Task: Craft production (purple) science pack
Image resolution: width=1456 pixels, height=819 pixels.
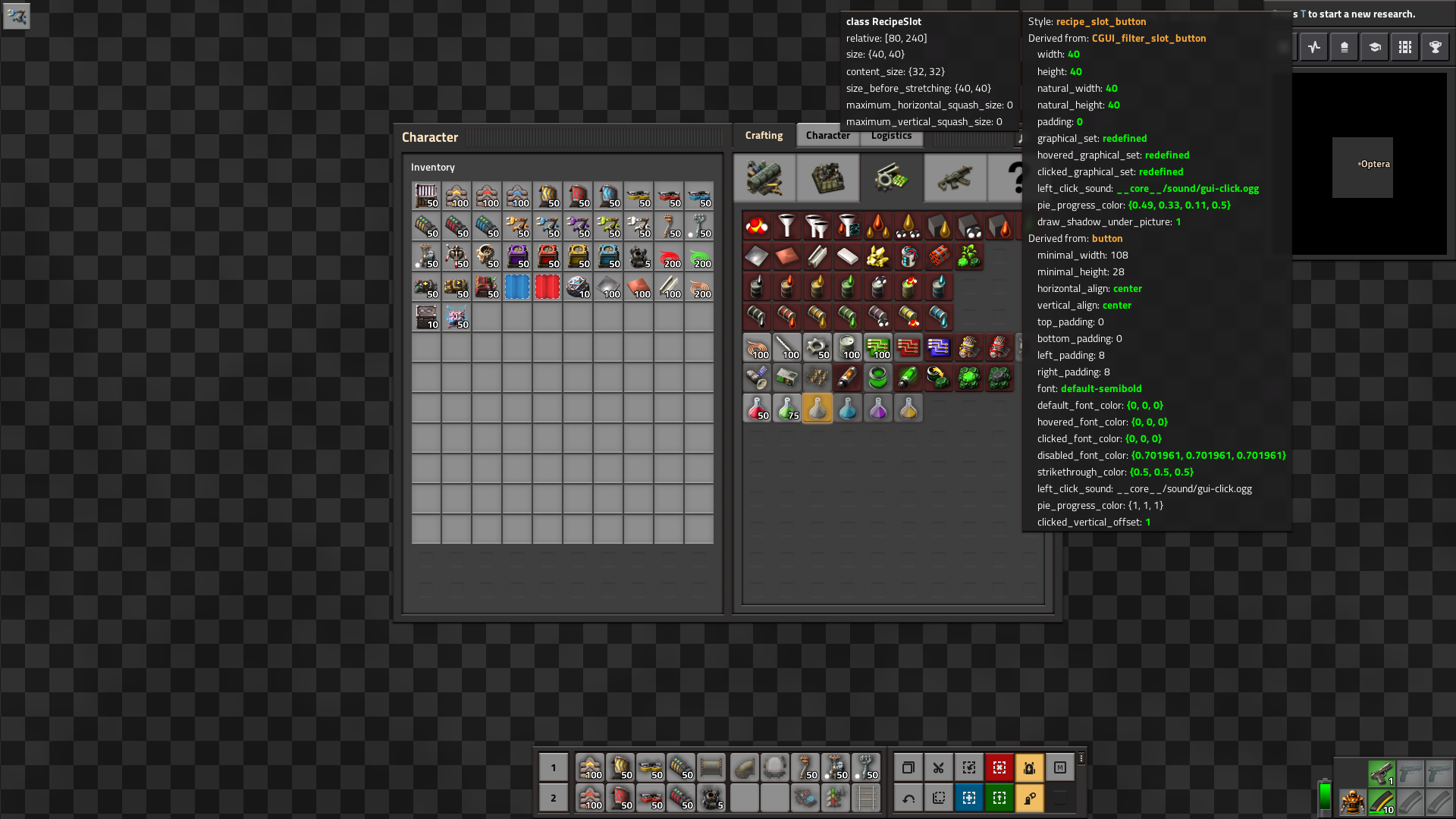Action: [878, 408]
